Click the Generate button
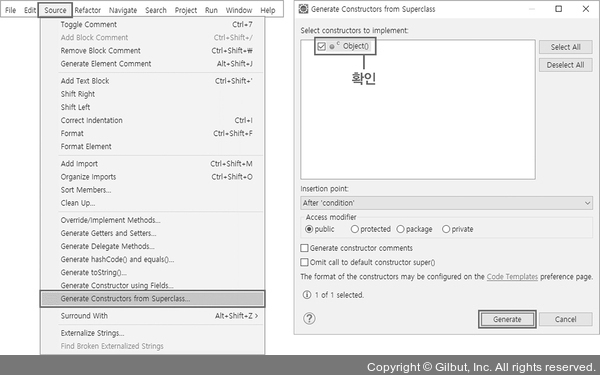Image resolution: width=600 pixels, height=375 pixels. (507, 319)
